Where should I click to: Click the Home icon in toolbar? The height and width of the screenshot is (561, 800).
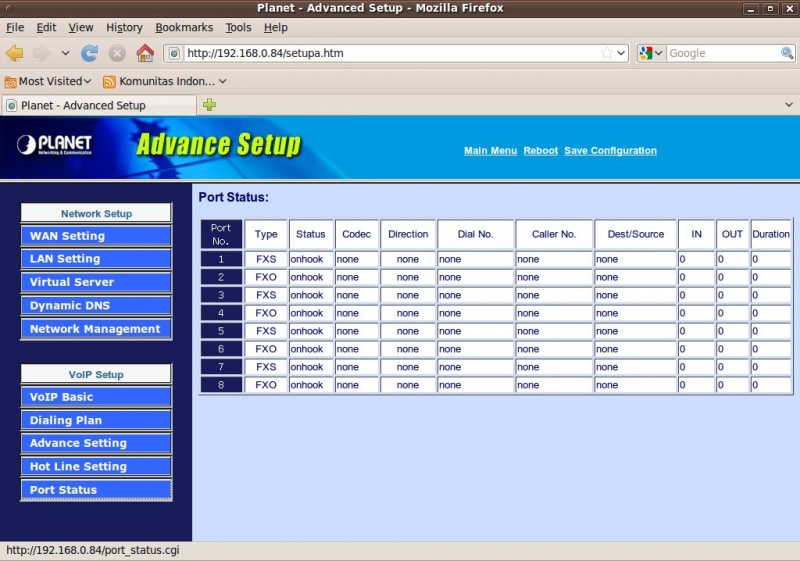coord(145,53)
